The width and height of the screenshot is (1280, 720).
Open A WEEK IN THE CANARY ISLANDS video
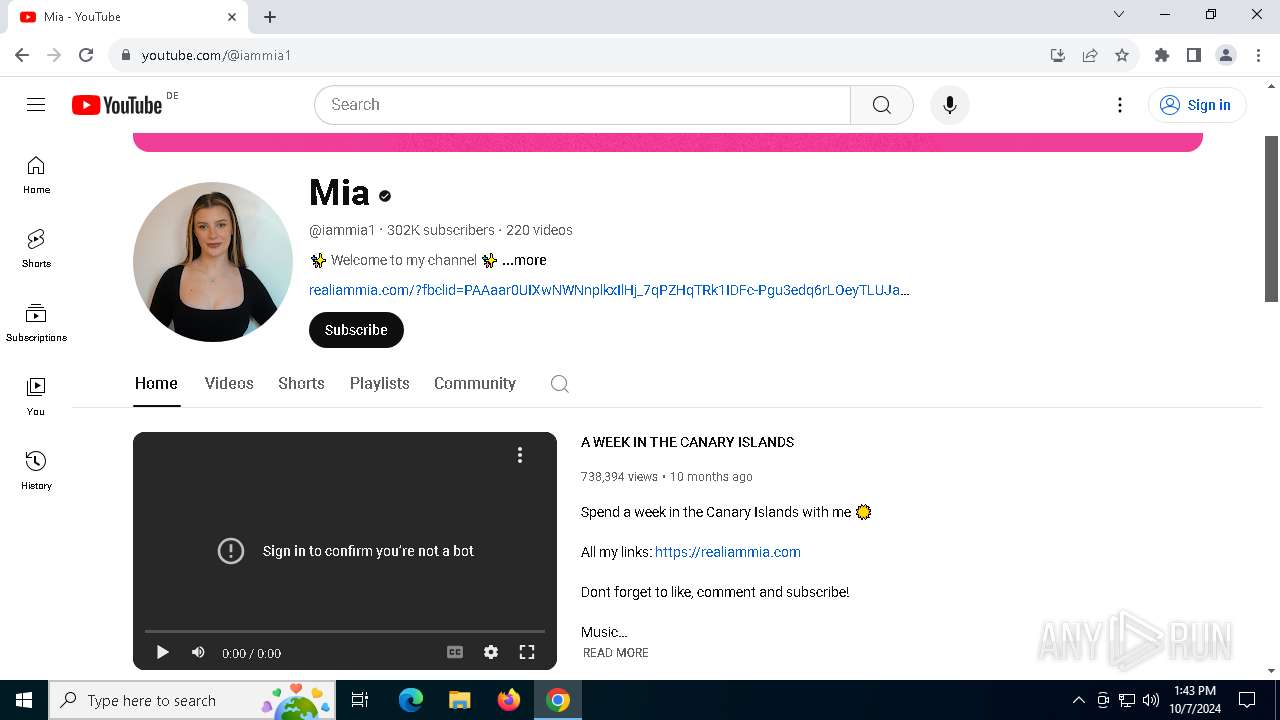(x=687, y=442)
